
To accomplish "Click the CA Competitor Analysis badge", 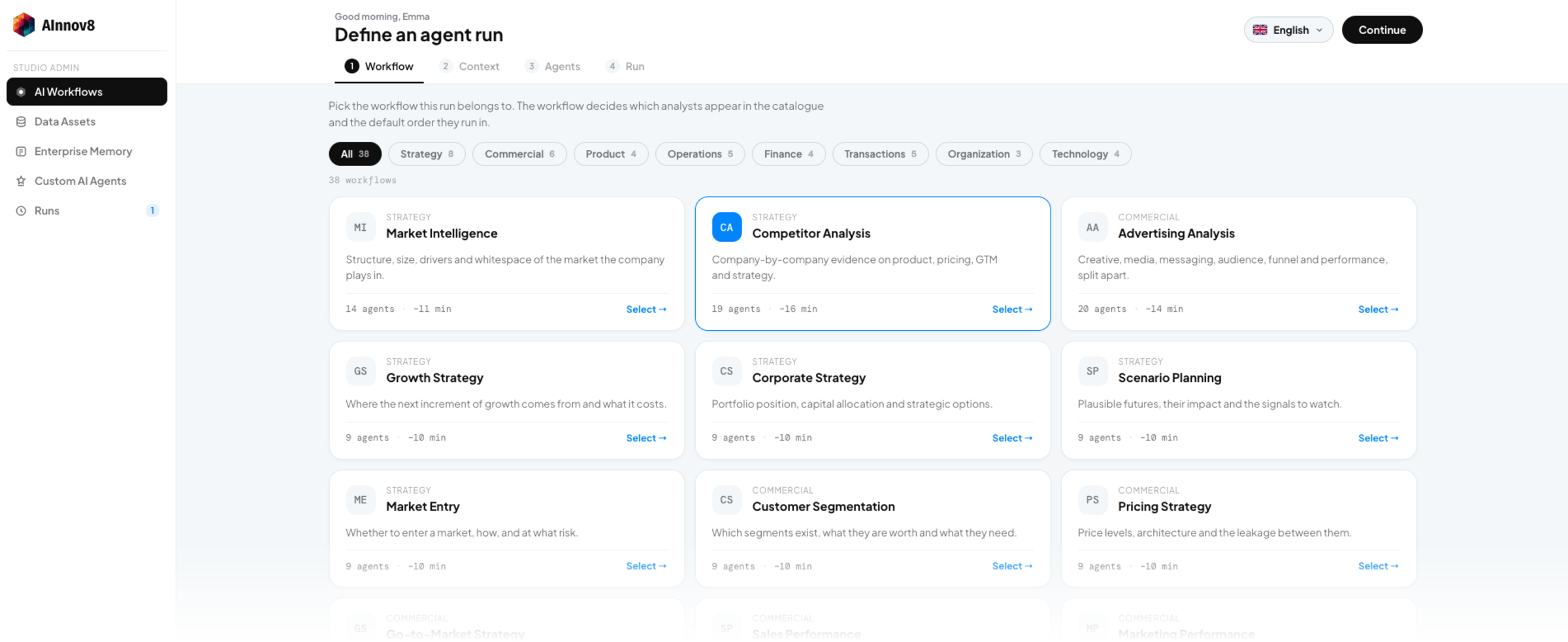I will click(x=727, y=227).
